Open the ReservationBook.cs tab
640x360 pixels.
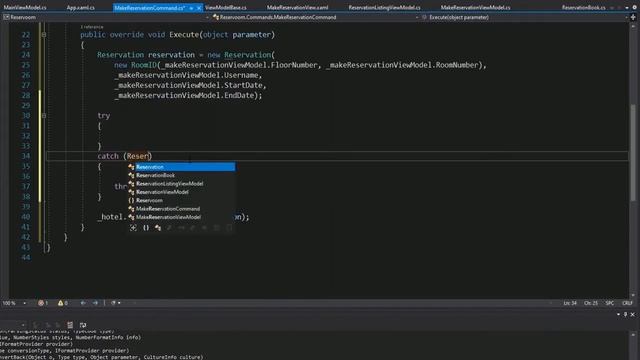tap(583, 8)
